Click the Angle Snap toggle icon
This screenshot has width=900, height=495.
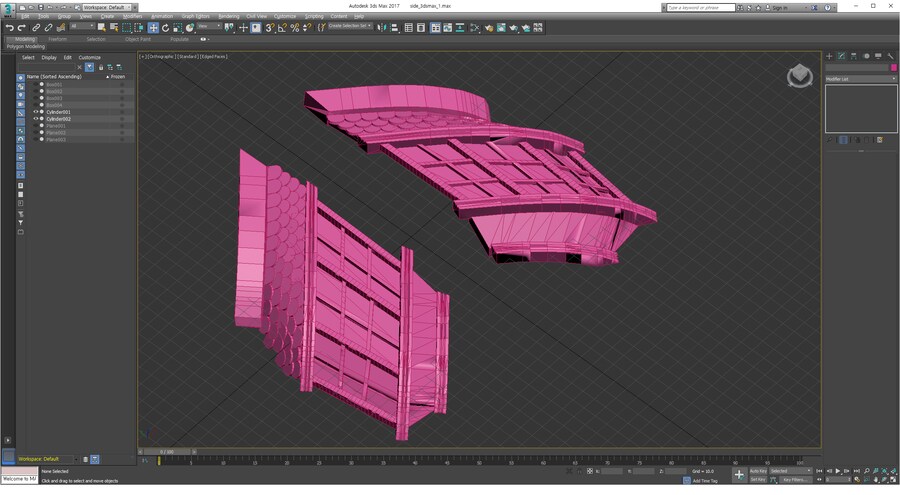[x=282, y=28]
